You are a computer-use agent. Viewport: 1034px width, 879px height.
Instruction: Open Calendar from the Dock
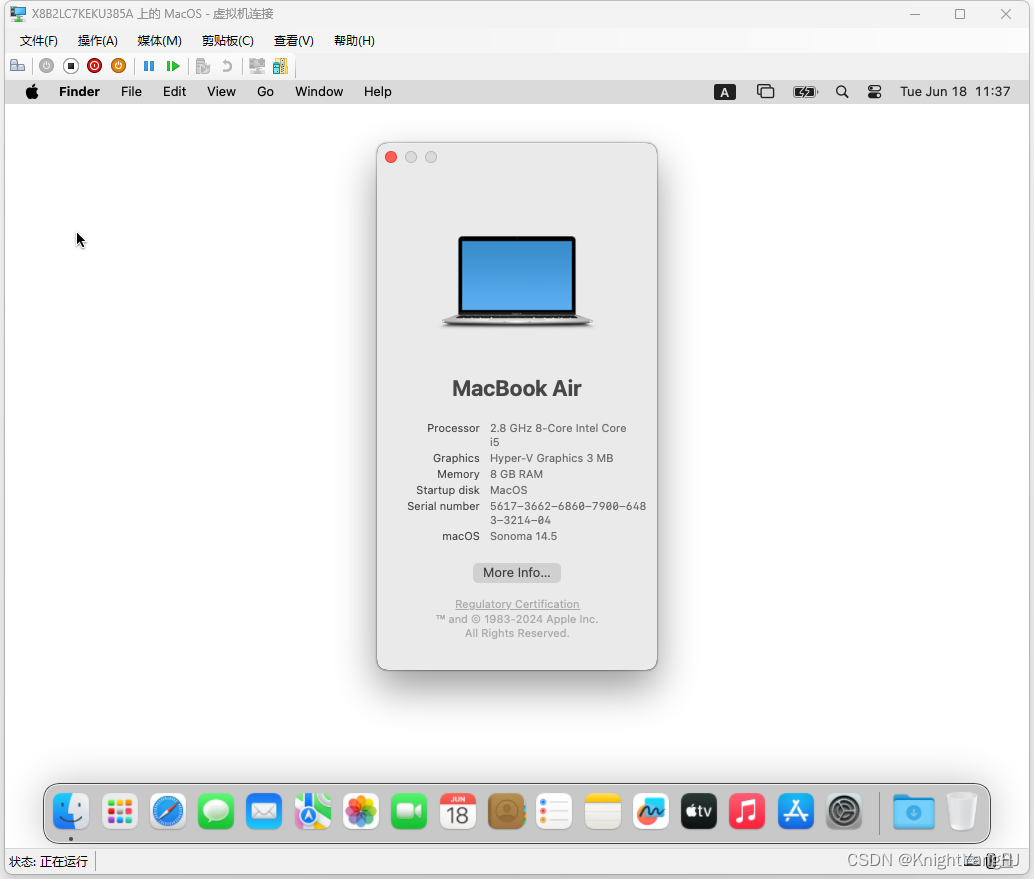(458, 812)
